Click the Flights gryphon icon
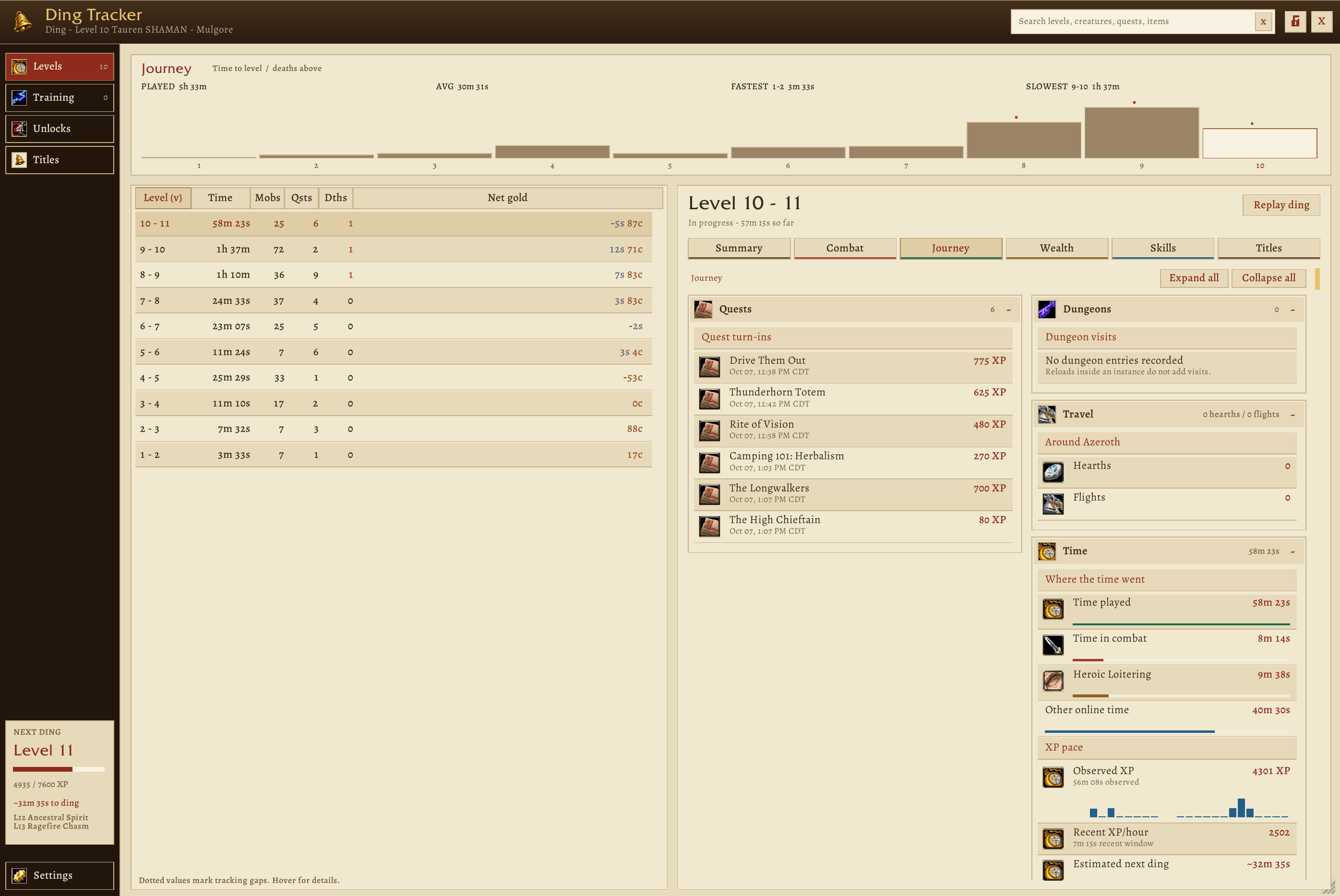This screenshot has height=896, width=1340. tap(1053, 504)
